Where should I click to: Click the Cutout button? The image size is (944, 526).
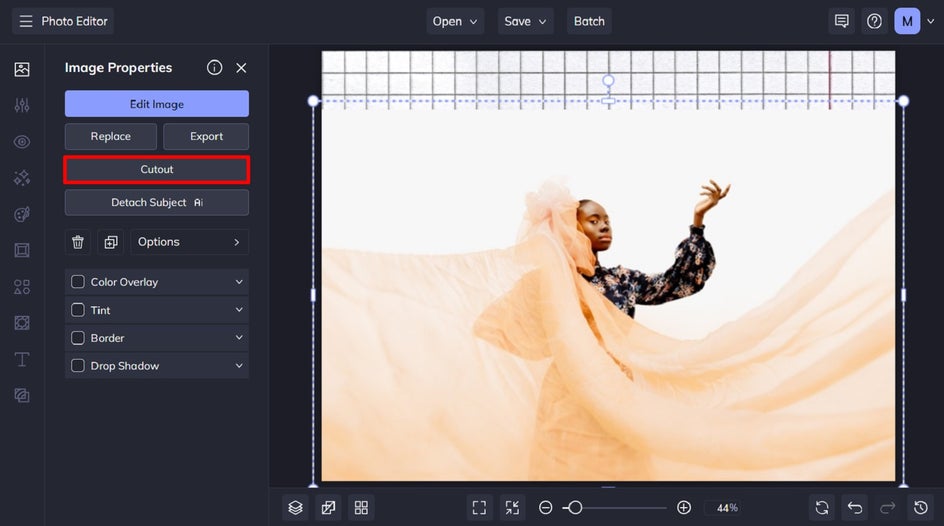157,170
